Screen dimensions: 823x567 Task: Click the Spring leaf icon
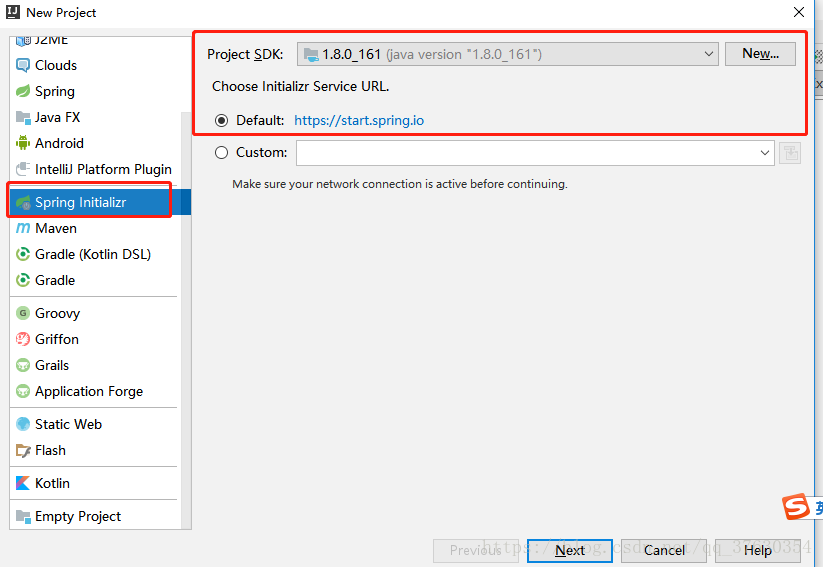(x=23, y=91)
